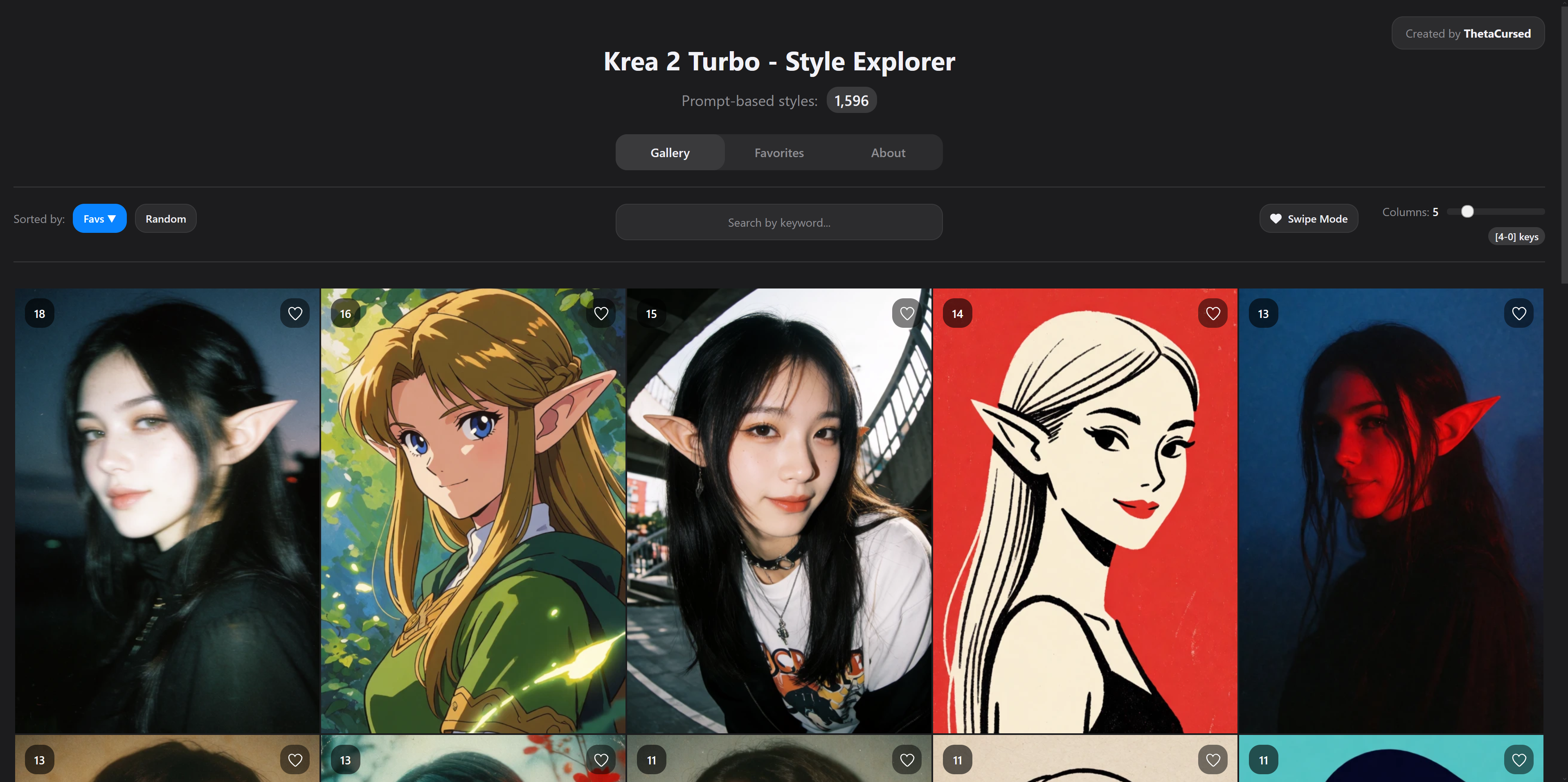View the red-and-blue lit elf portrait

[1391, 511]
